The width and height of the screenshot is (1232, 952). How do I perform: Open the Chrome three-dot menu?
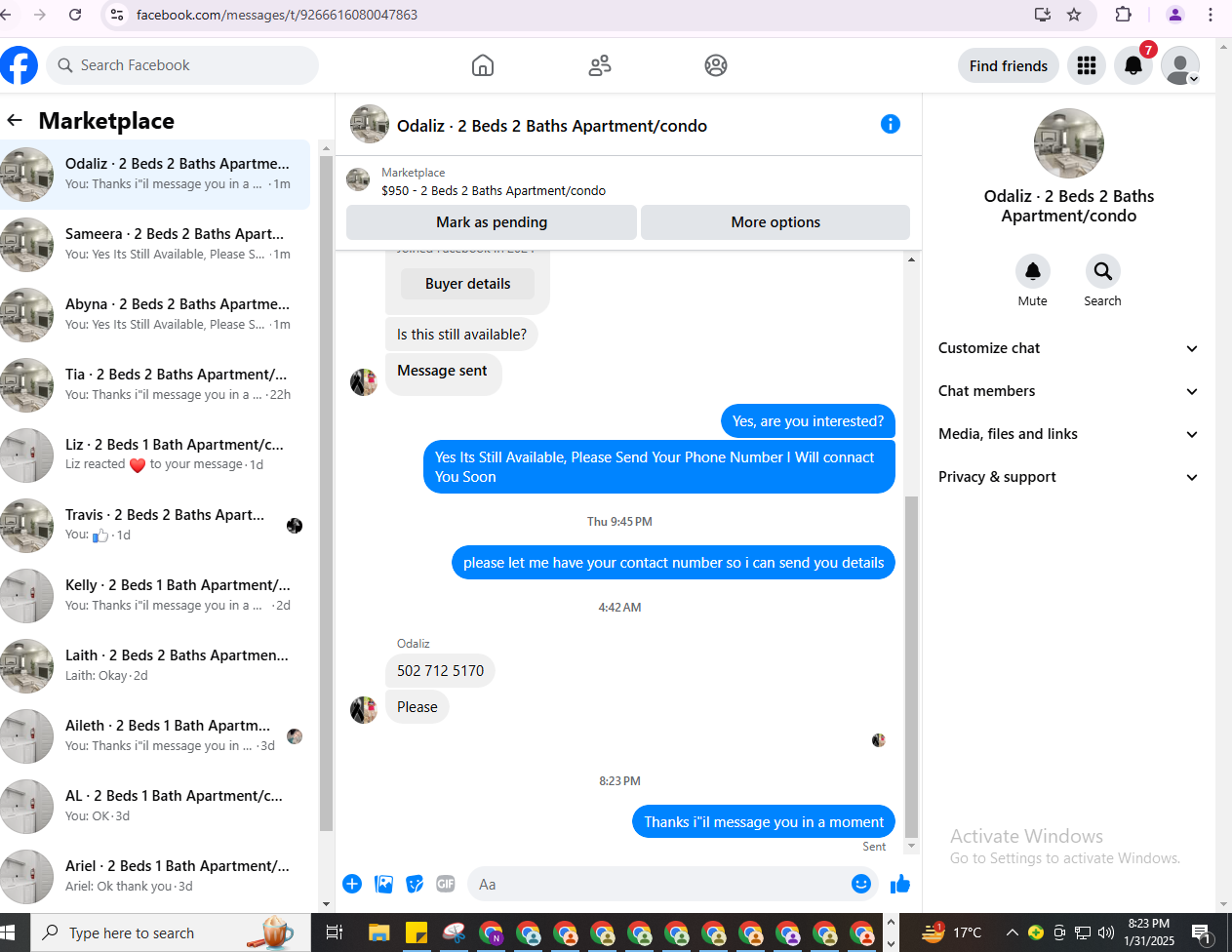[1211, 15]
